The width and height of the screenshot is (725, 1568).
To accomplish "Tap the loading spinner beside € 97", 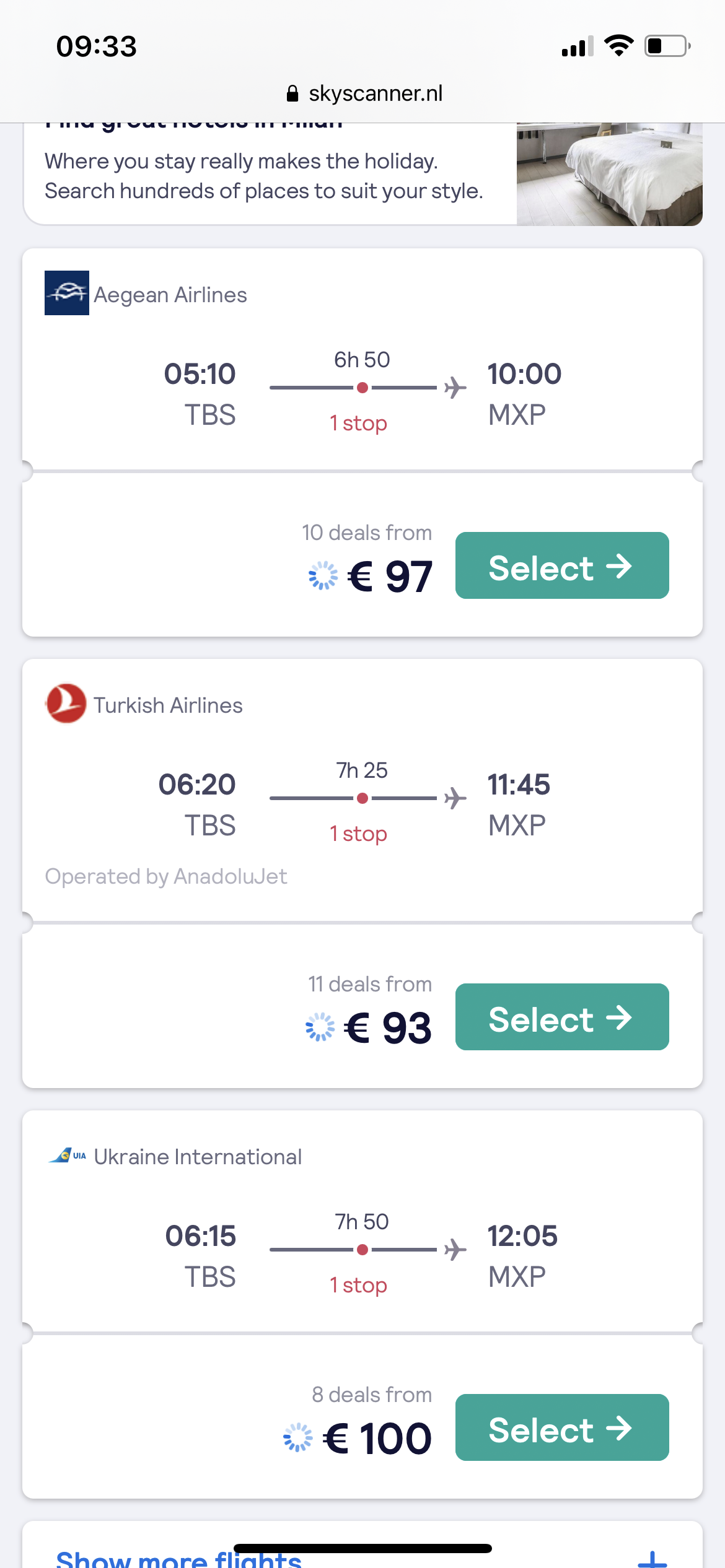I will [323, 576].
